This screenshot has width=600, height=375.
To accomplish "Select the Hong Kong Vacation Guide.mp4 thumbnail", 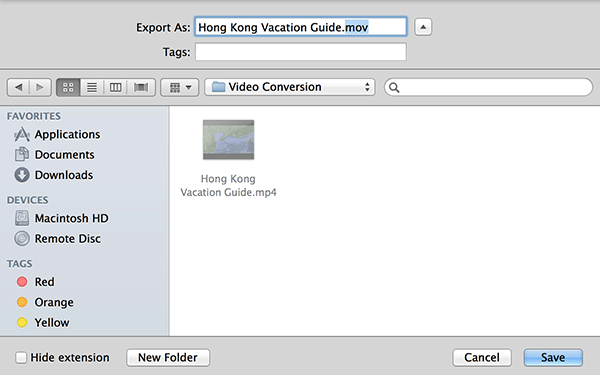I will 228,140.
